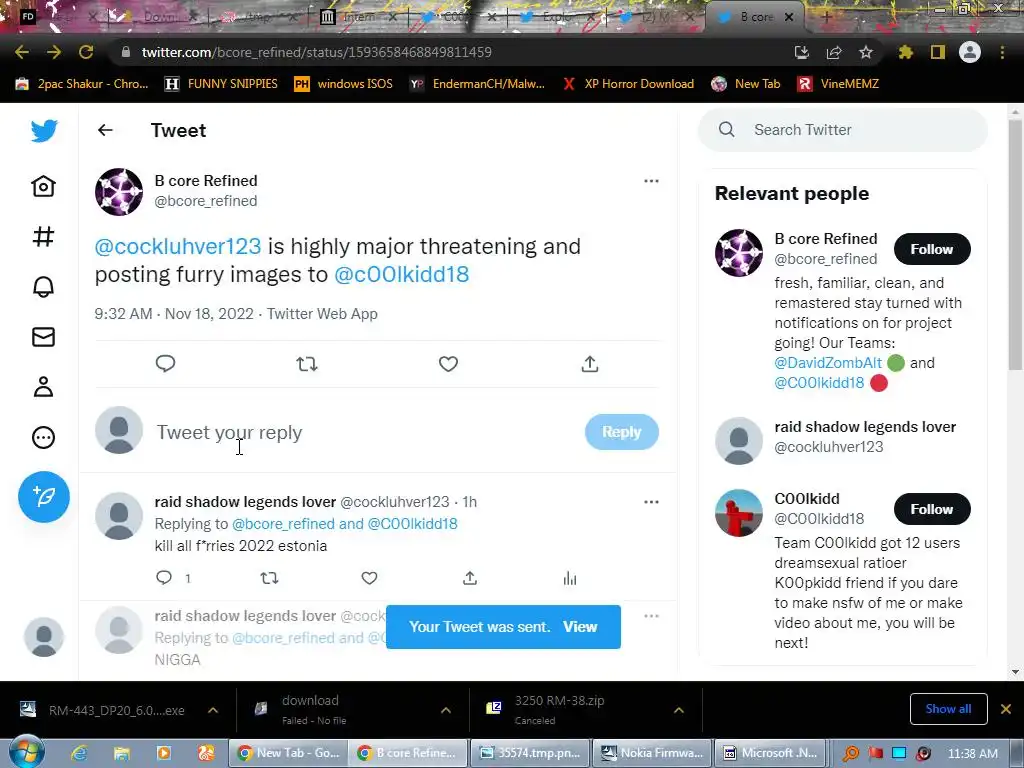
Task: Click the browser address bar URL
Action: coord(317,52)
